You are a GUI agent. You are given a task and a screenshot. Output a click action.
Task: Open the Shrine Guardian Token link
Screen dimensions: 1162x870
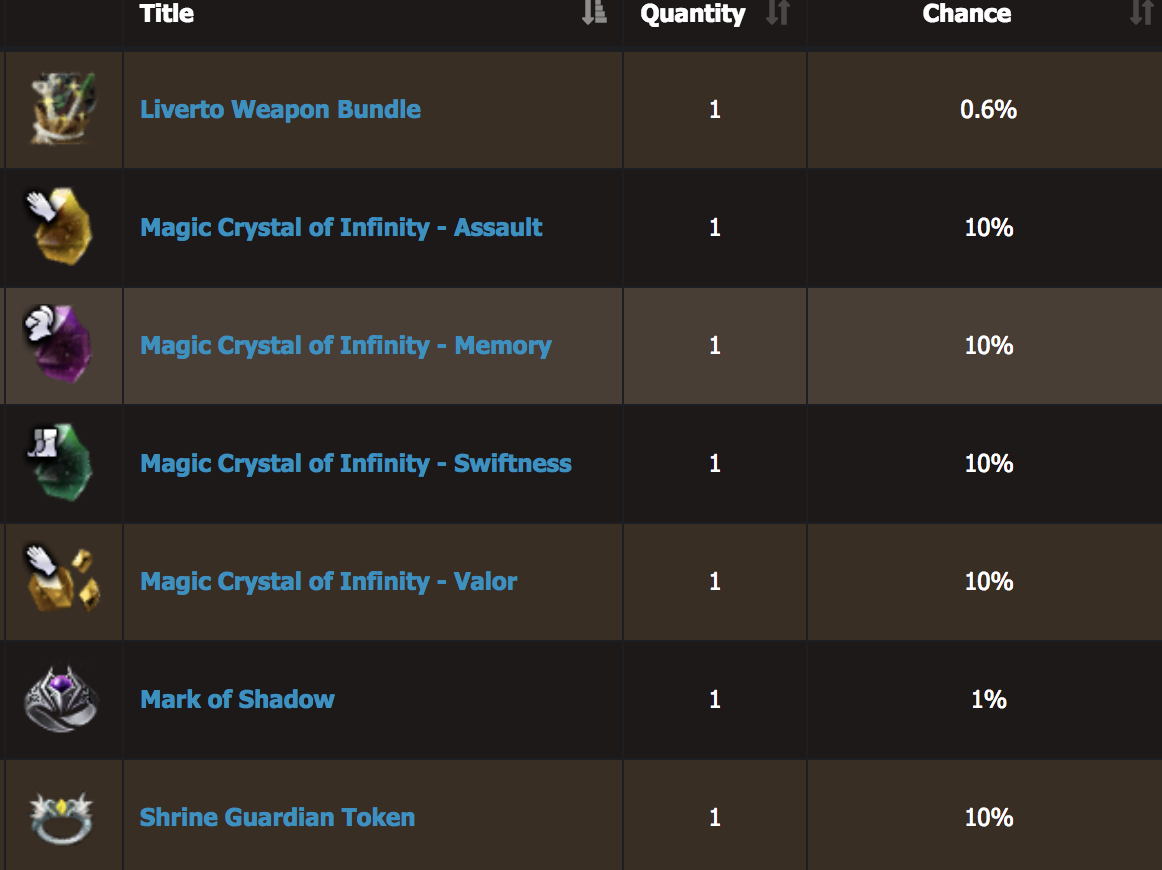click(x=277, y=817)
